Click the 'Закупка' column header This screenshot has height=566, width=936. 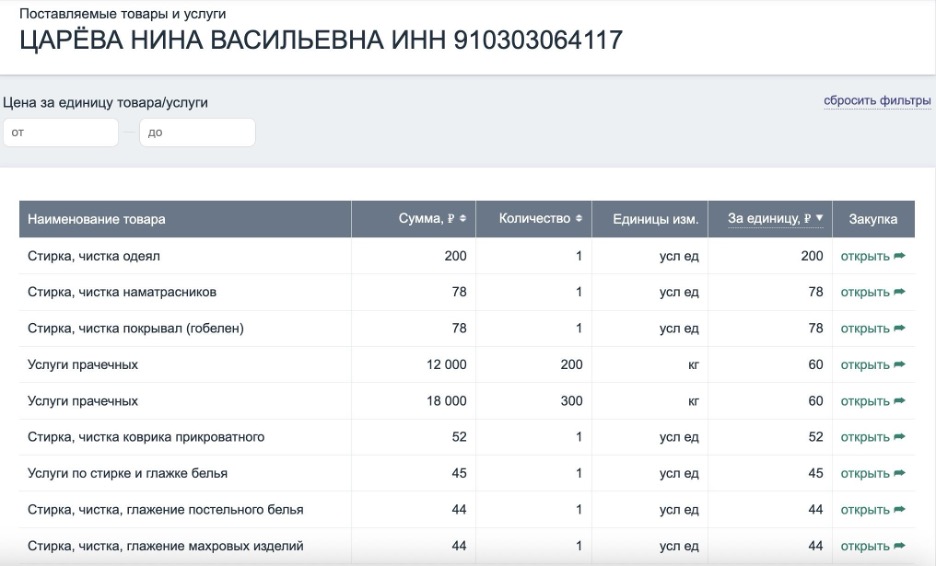pos(873,219)
